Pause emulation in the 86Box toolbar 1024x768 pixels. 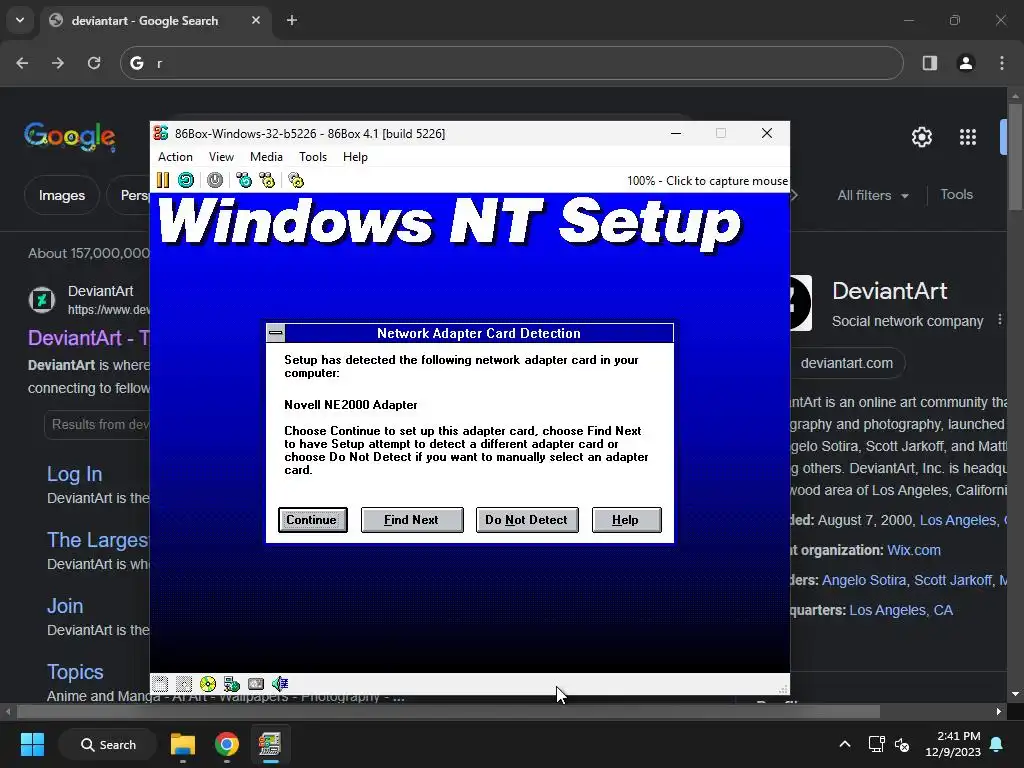[163, 180]
